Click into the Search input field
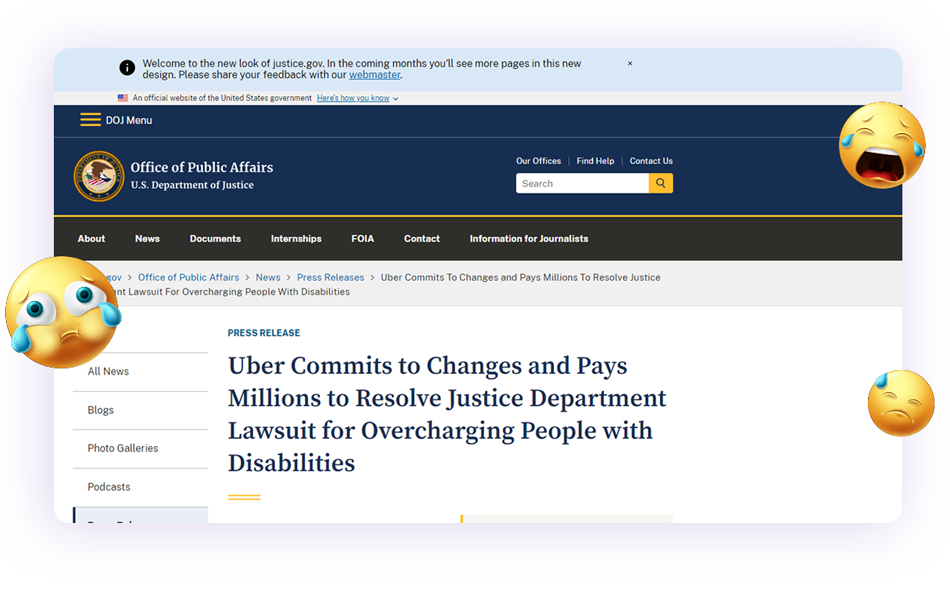 pyautogui.click(x=582, y=184)
